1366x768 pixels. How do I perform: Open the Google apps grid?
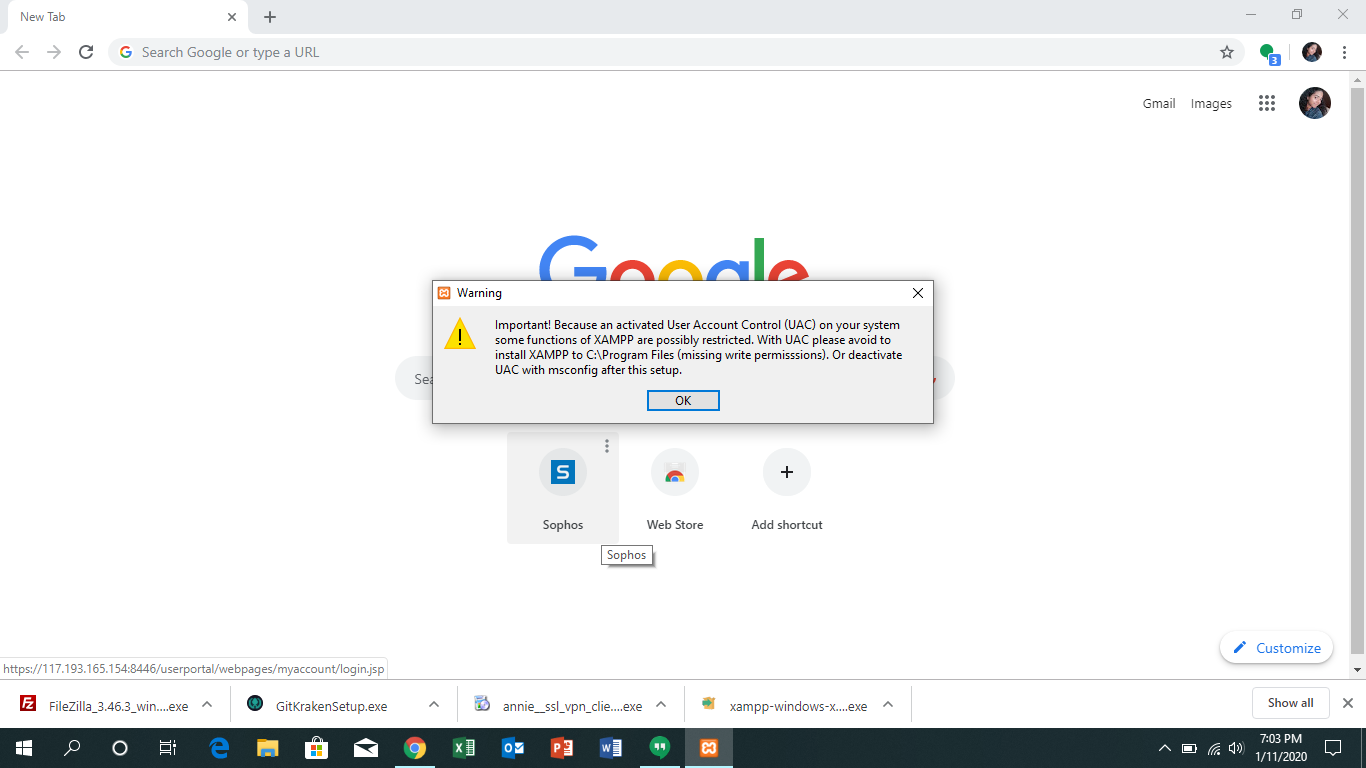point(1267,103)
